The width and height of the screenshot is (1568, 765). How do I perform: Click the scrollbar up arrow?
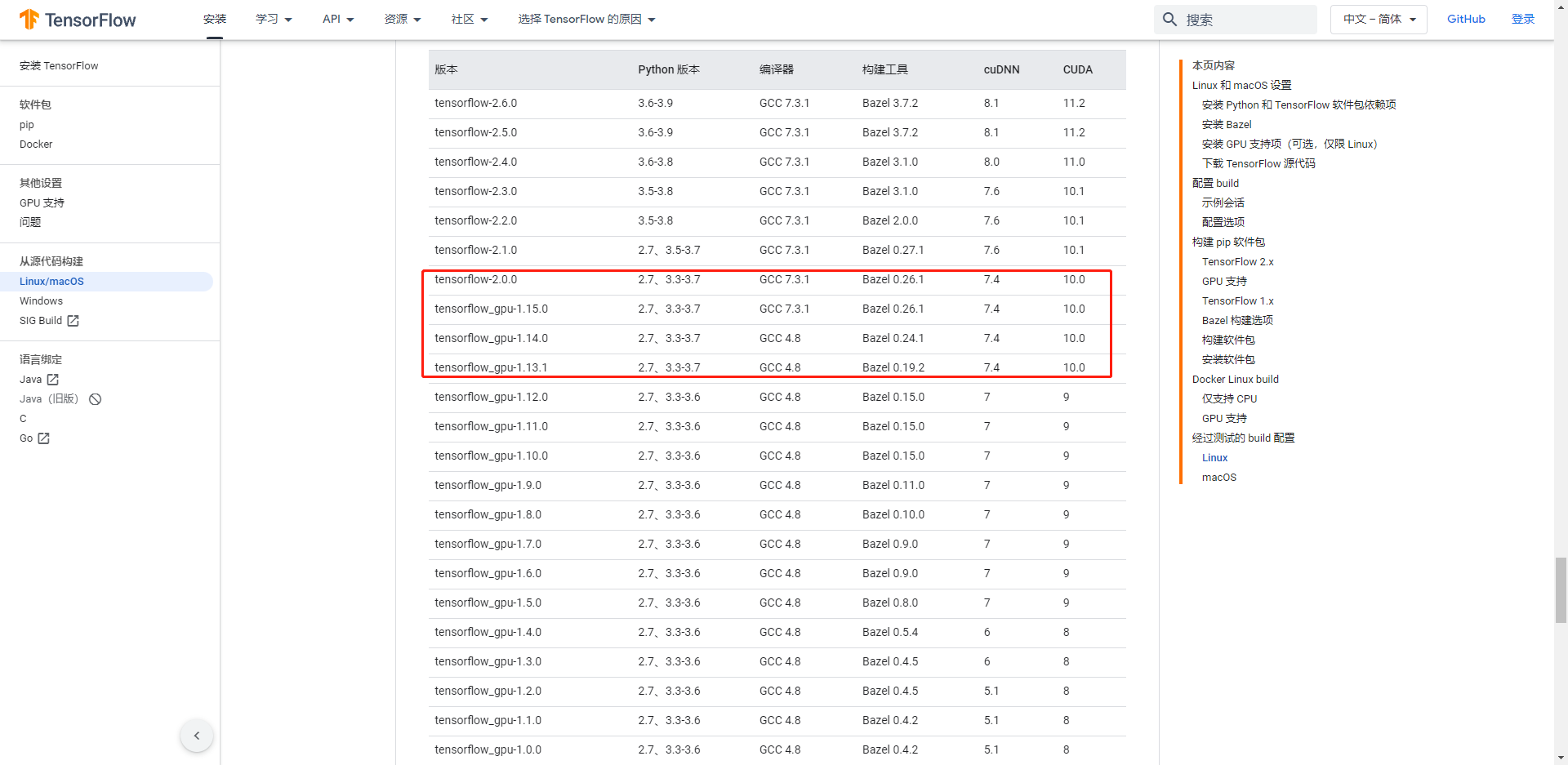[x=1561, y=7]
